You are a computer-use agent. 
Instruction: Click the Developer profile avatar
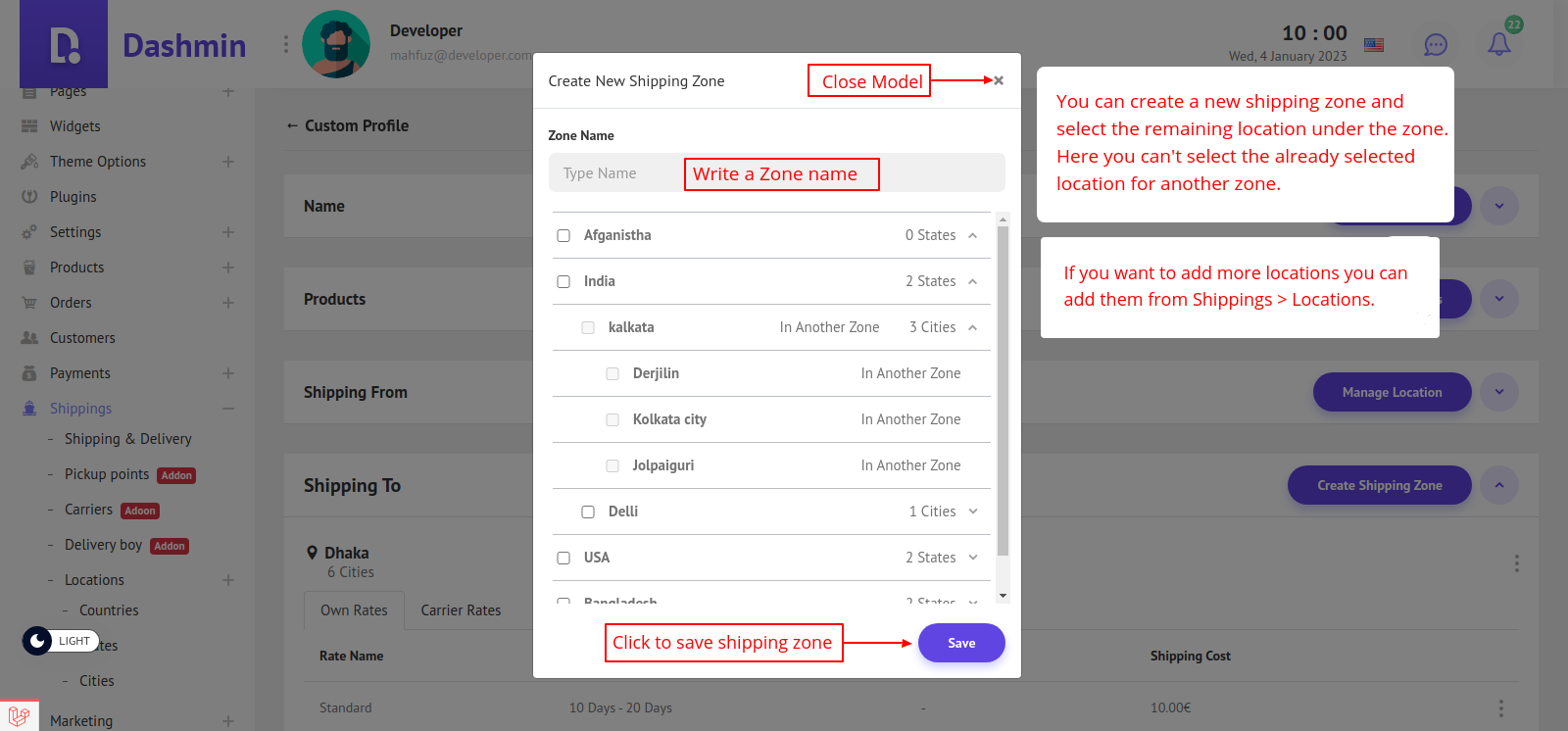(336, 44)
